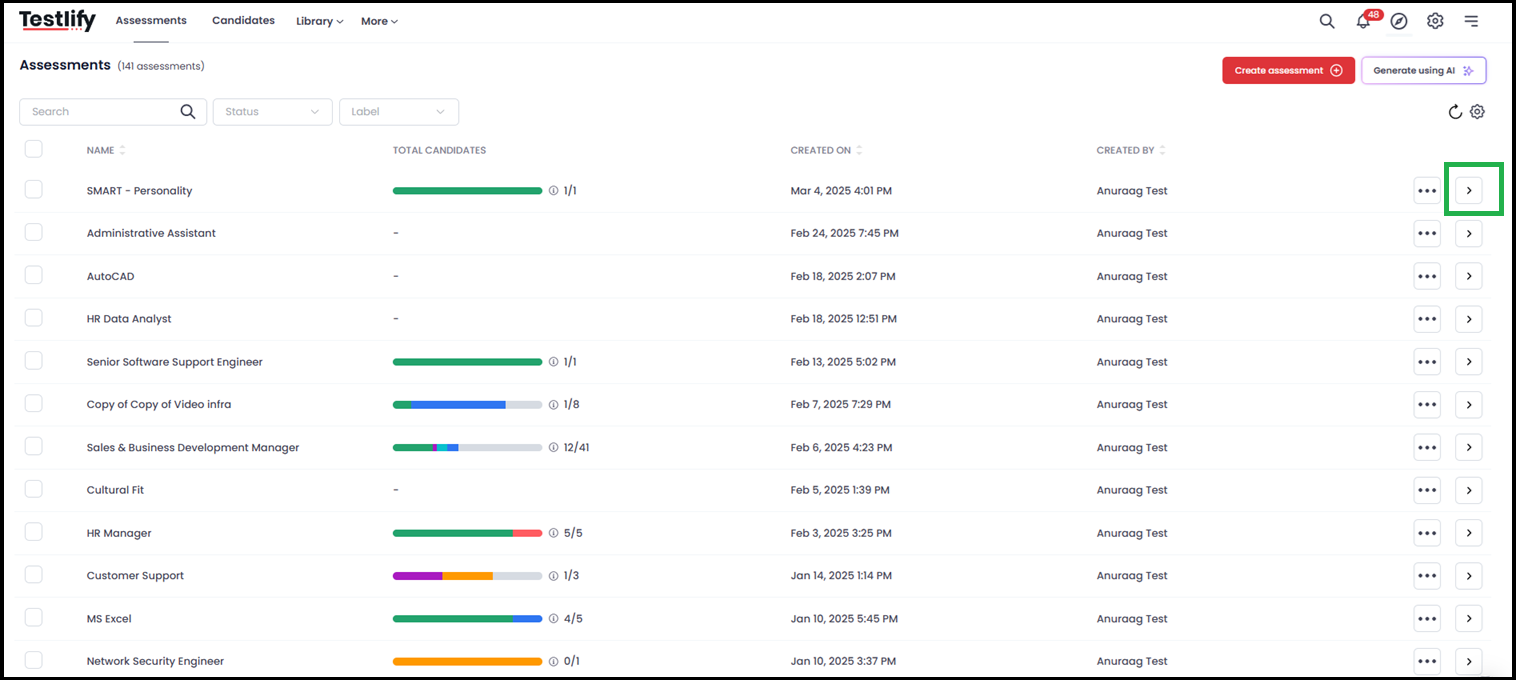This screenshot has height=680, width=1516.
Task: Open more options for HR Manager
Action: 1427,533
